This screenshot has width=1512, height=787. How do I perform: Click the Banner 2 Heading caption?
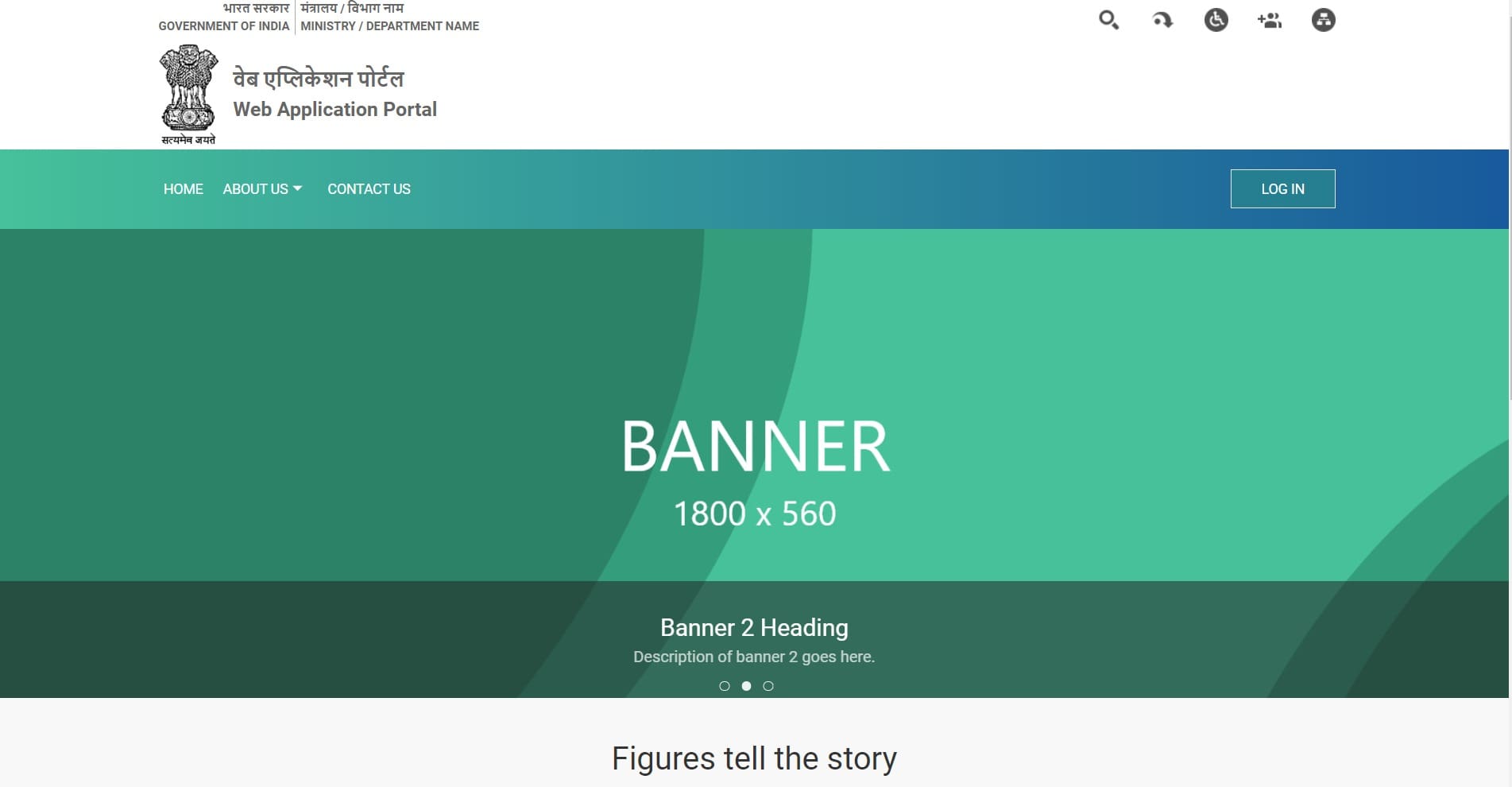click(x=754, y=628)
